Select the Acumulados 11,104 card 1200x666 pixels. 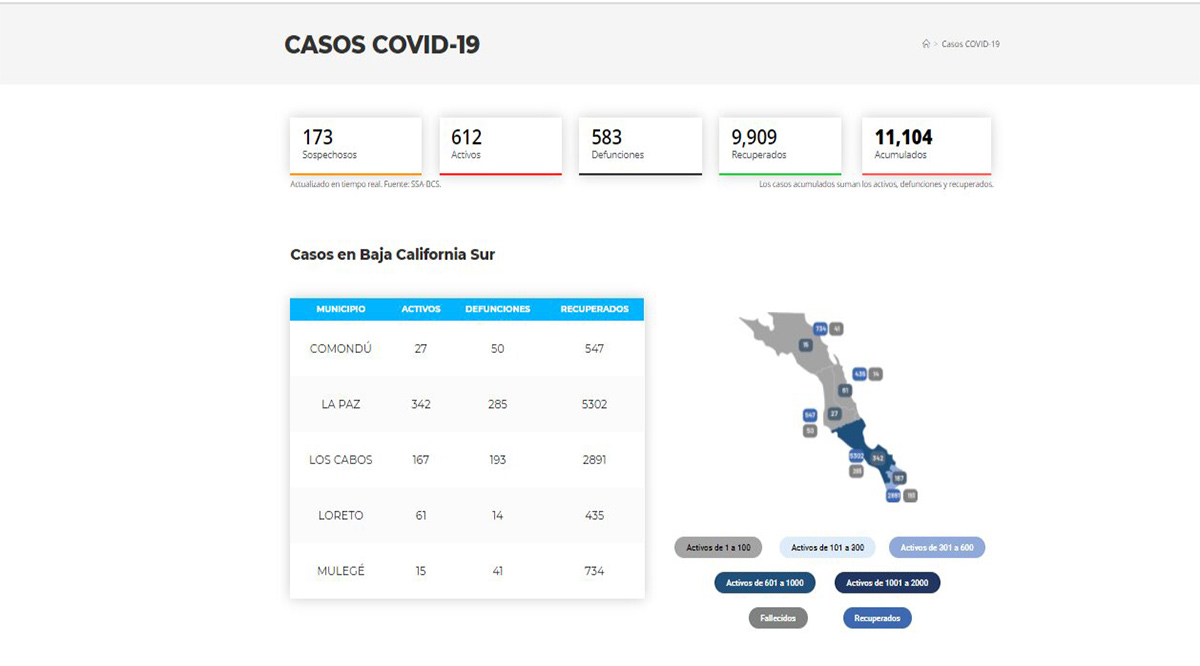(x=927, y=146)
